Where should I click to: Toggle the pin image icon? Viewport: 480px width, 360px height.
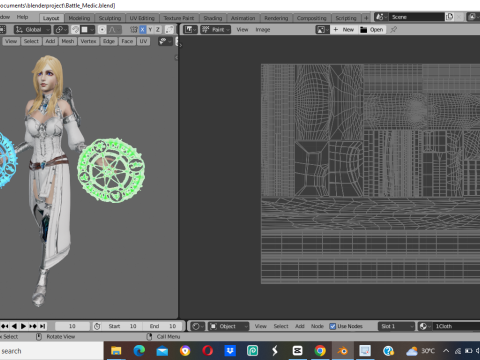coord(393,30)
